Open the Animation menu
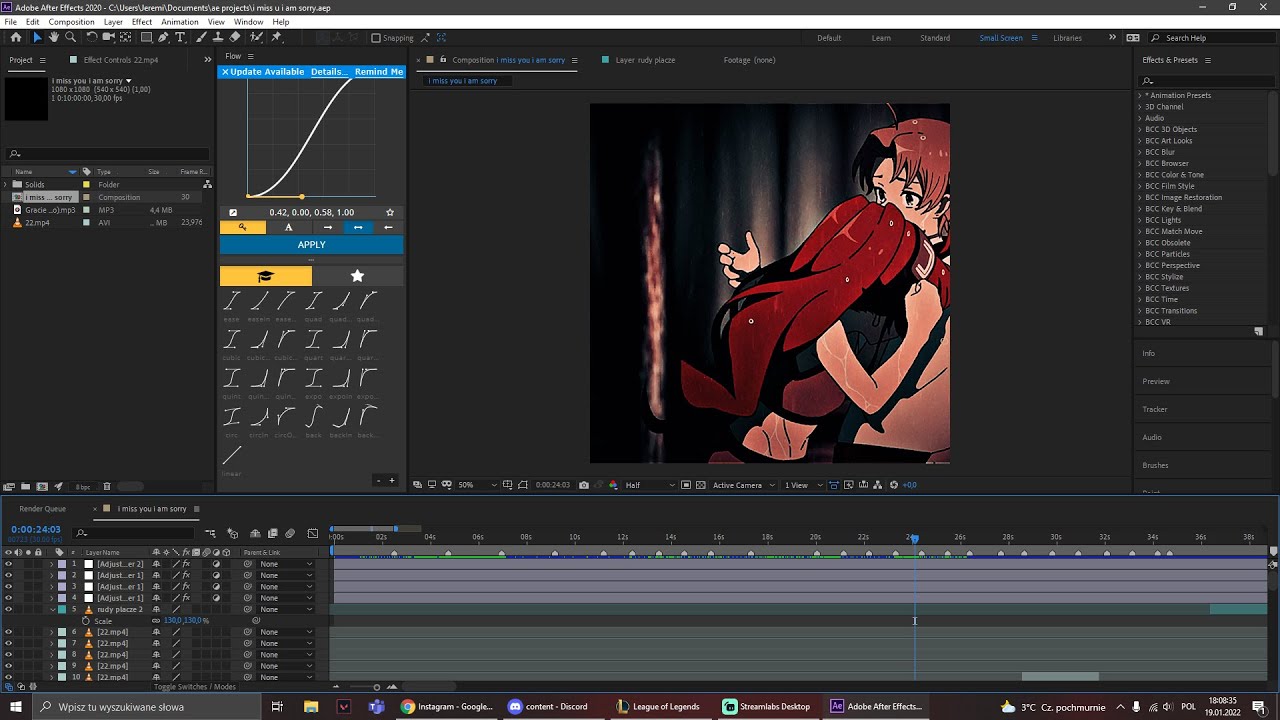The width and height of the screenshot is (1280, 720). pyautogui.click(x=180, y=22)
